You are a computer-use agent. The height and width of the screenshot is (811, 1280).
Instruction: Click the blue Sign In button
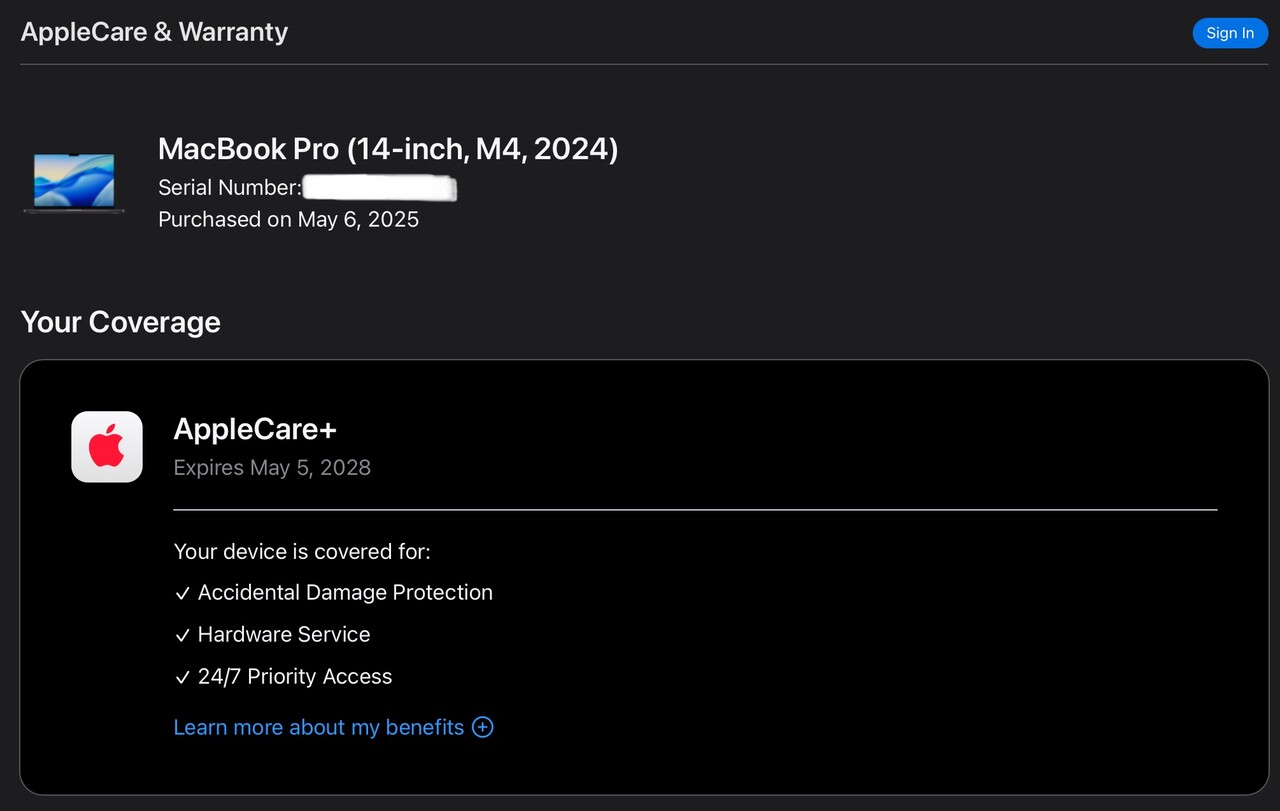(x=1229, y=33)
